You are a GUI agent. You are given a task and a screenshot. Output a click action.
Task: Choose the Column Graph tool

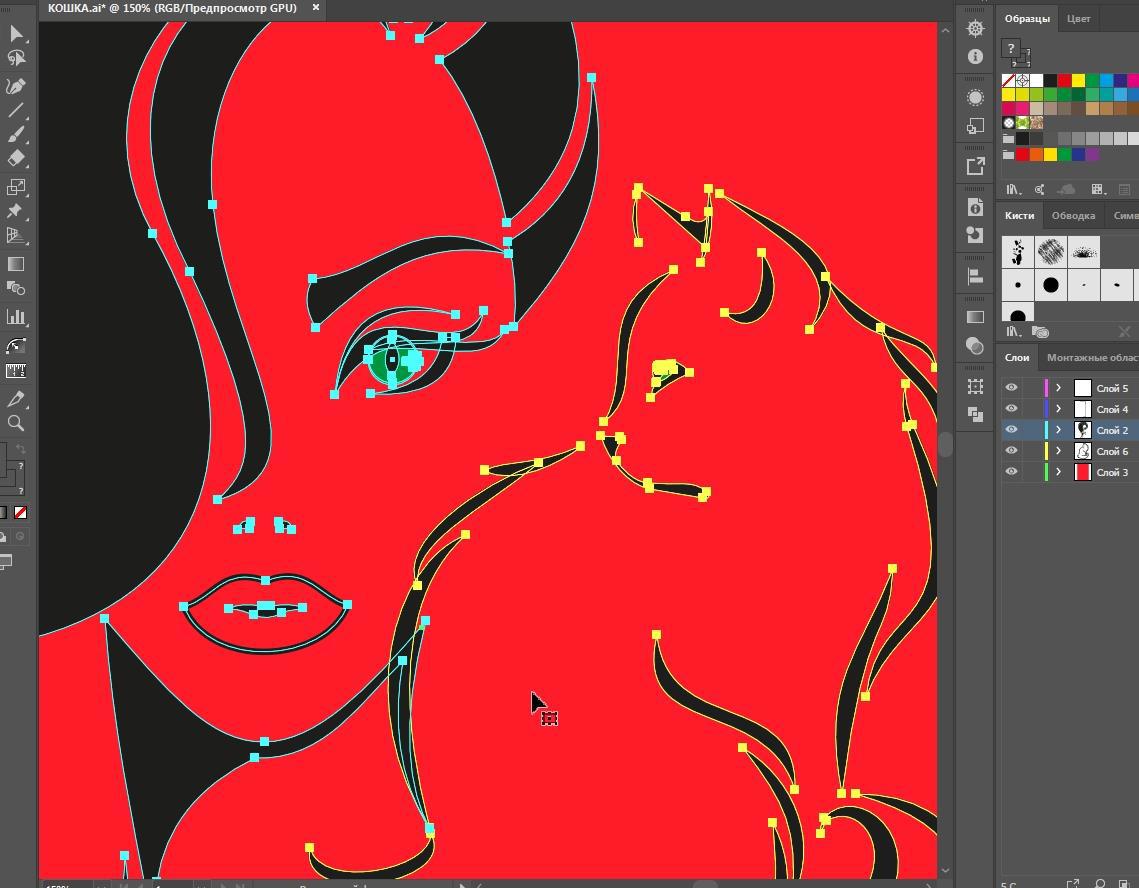[16, 317]
